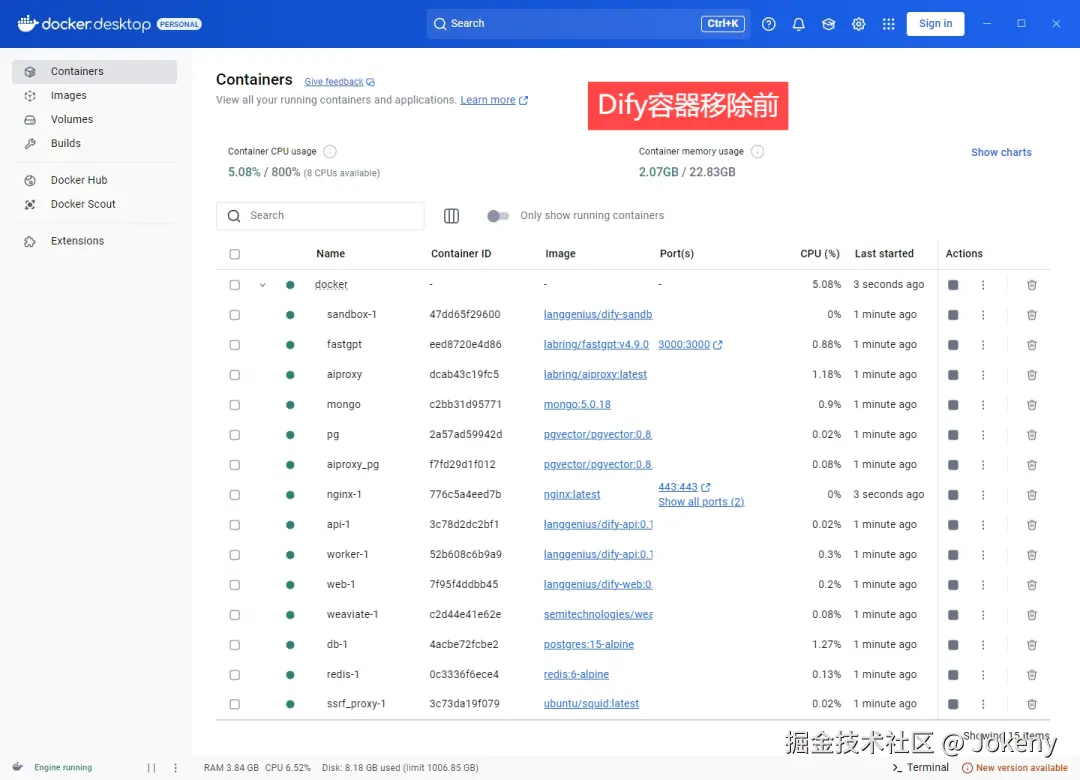Open notifications bell icon
This screenshot has width=1080, height=780.
coord(798,24)
